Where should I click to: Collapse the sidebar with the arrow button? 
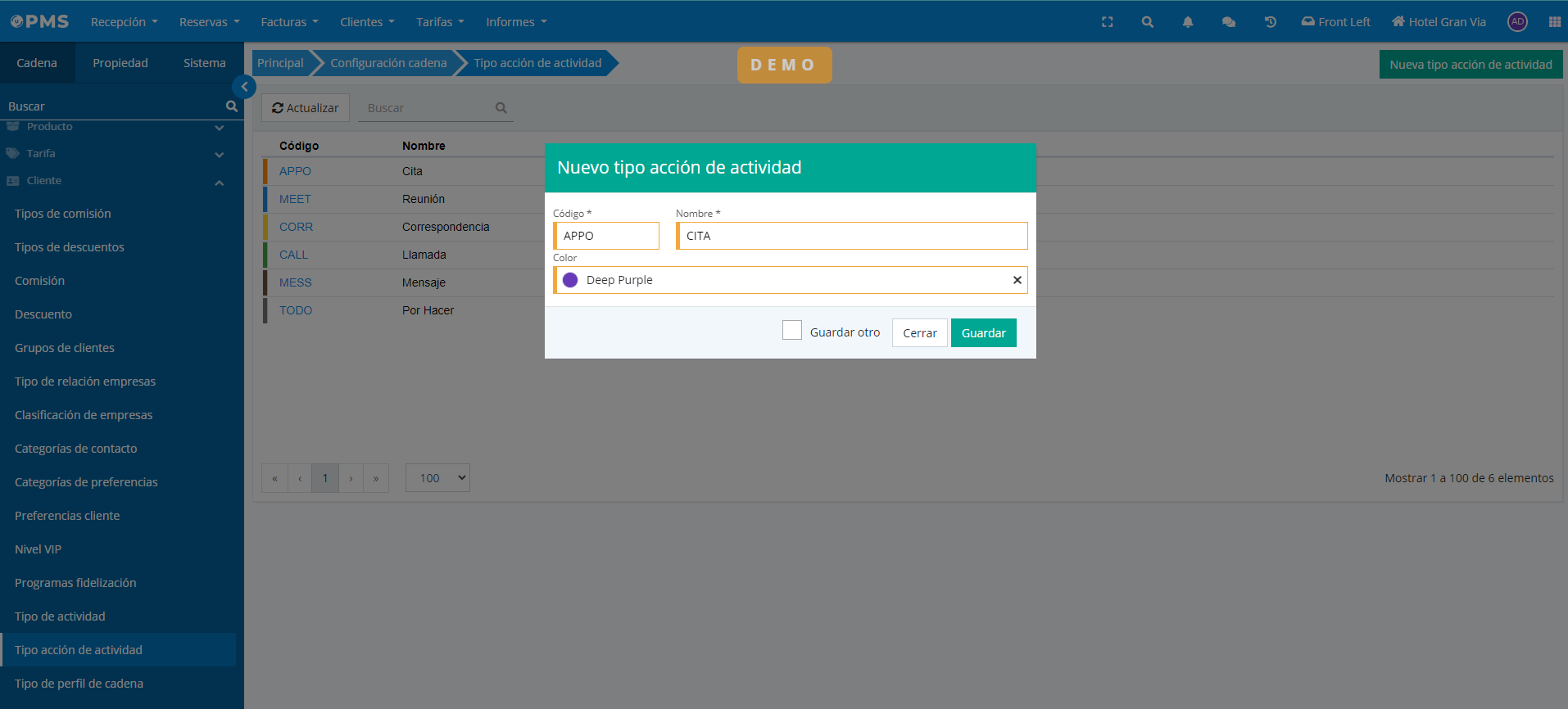[244, 87]
